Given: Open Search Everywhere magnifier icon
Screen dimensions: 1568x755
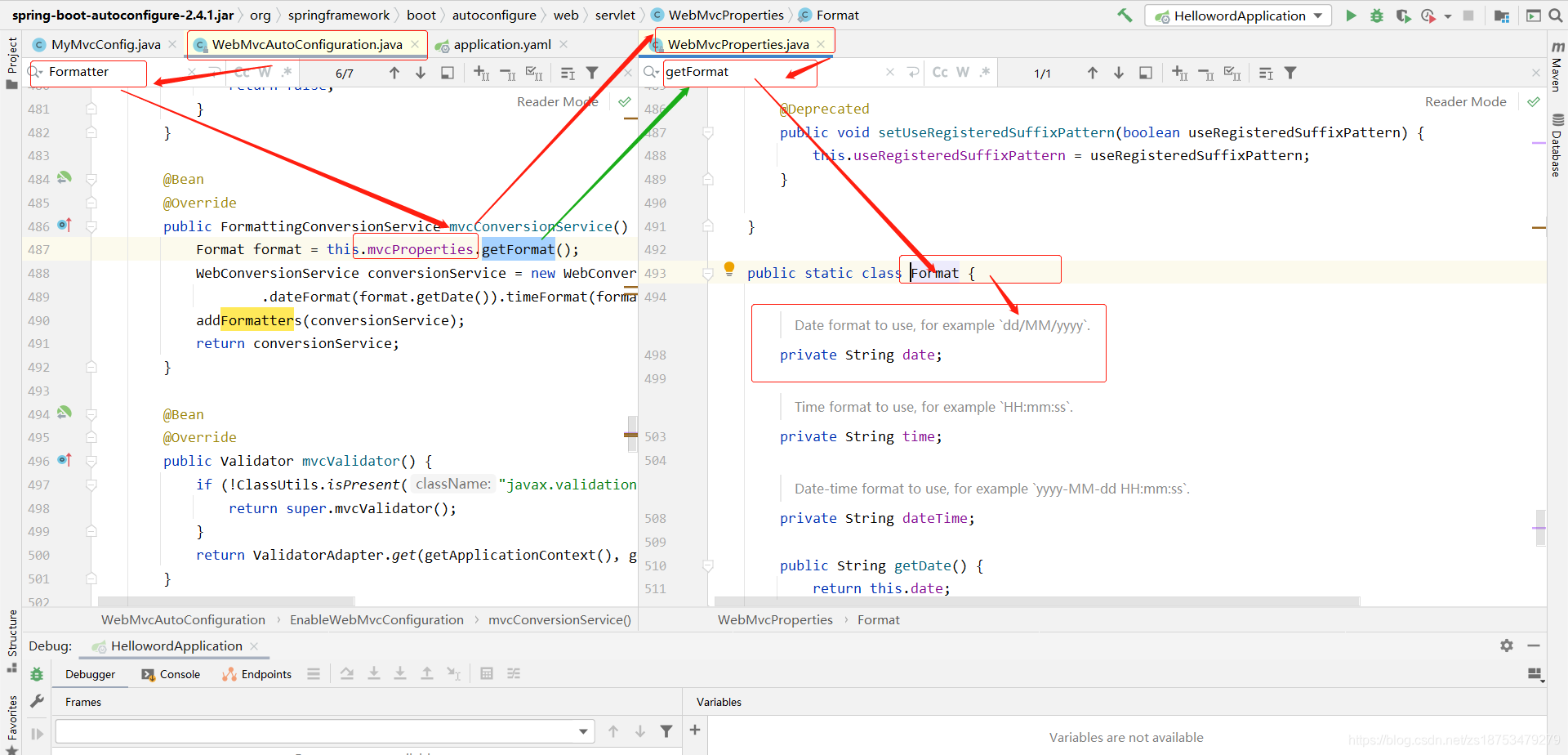Looking at the screenshot, I should [x=1556, y=16].
